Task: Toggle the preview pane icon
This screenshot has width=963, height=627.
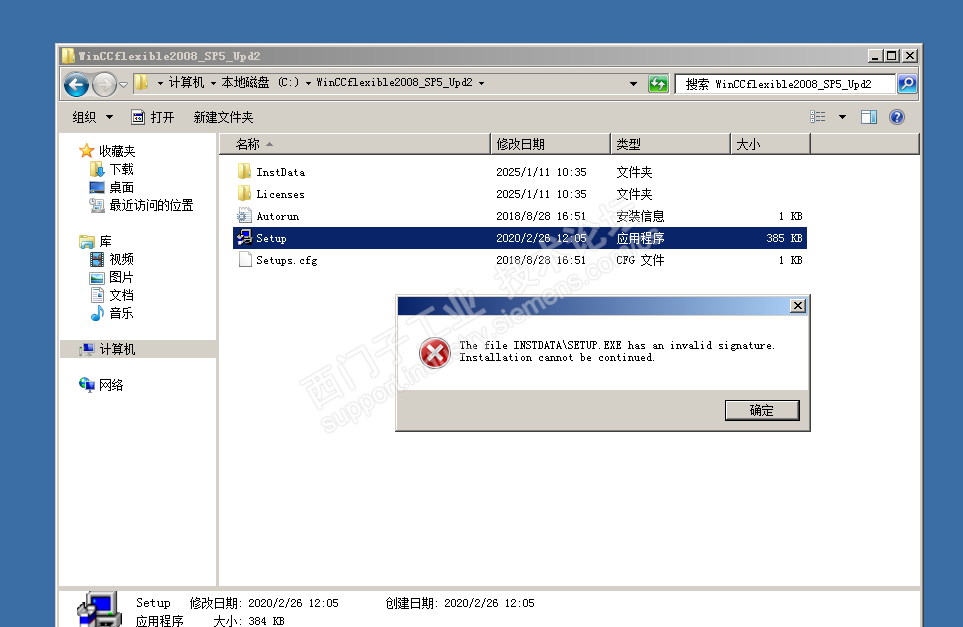Action: pyautogui.click(x=868, y=117)
